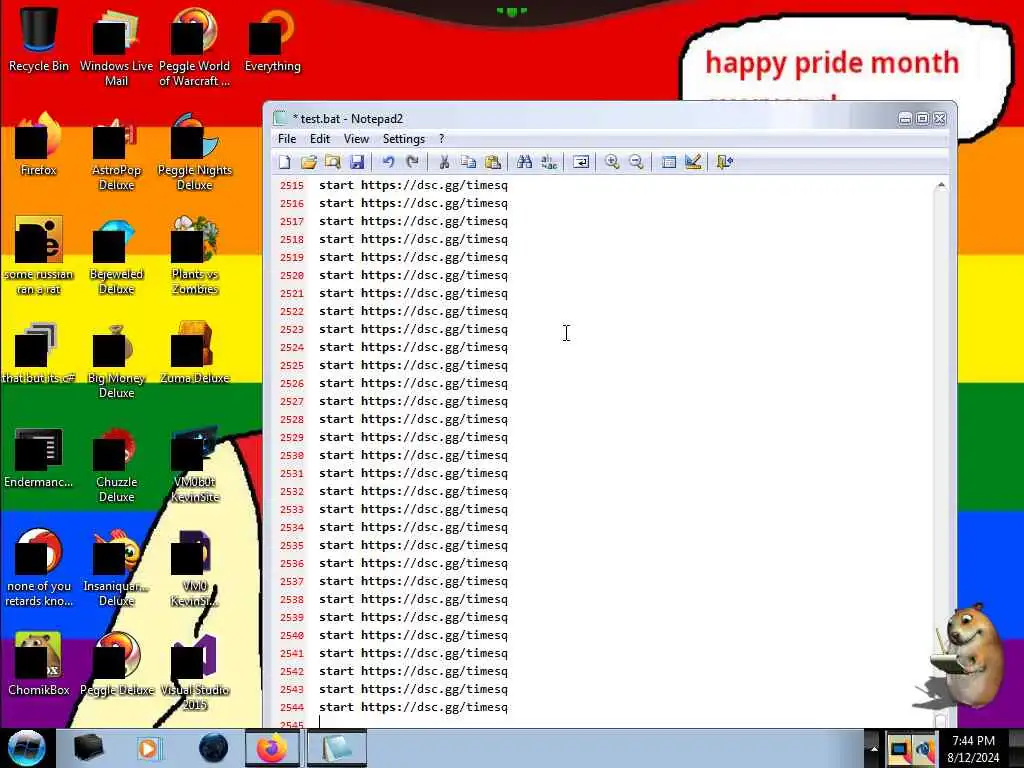Click the Browse files toolbar icon

[x=333, y=162]
